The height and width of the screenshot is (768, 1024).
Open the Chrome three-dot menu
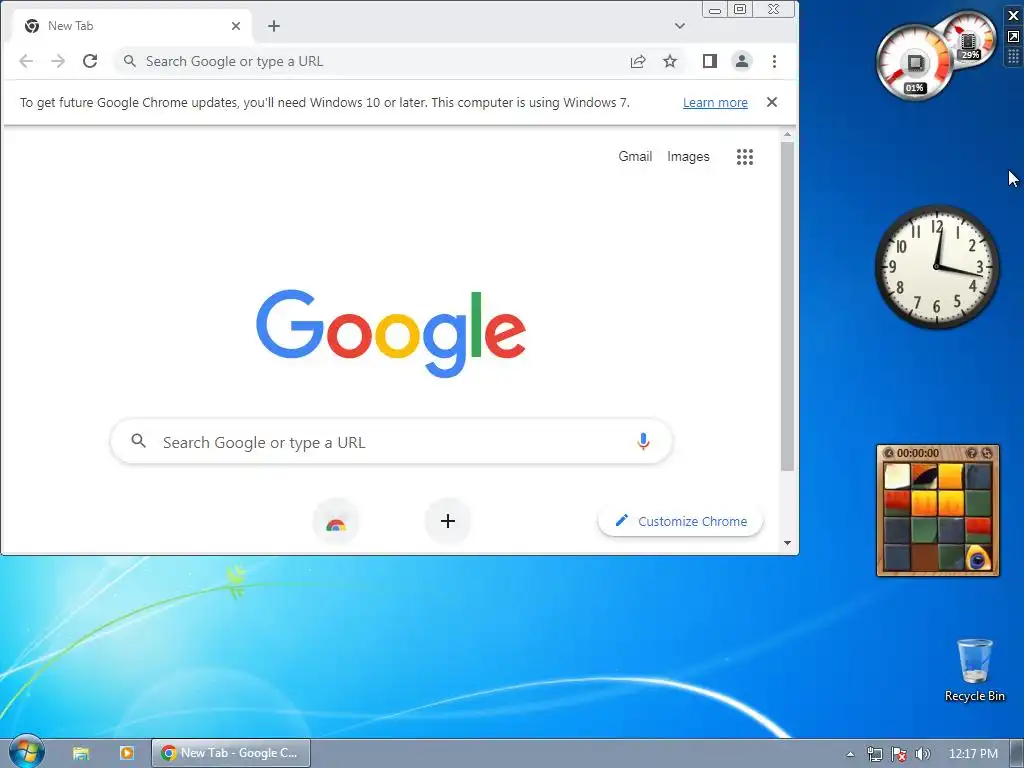click(775, 61)
